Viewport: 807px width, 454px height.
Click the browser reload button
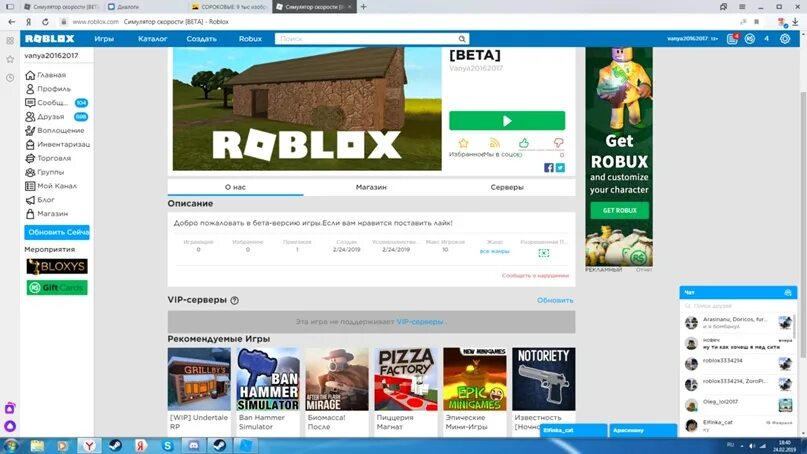click(45, 22)
